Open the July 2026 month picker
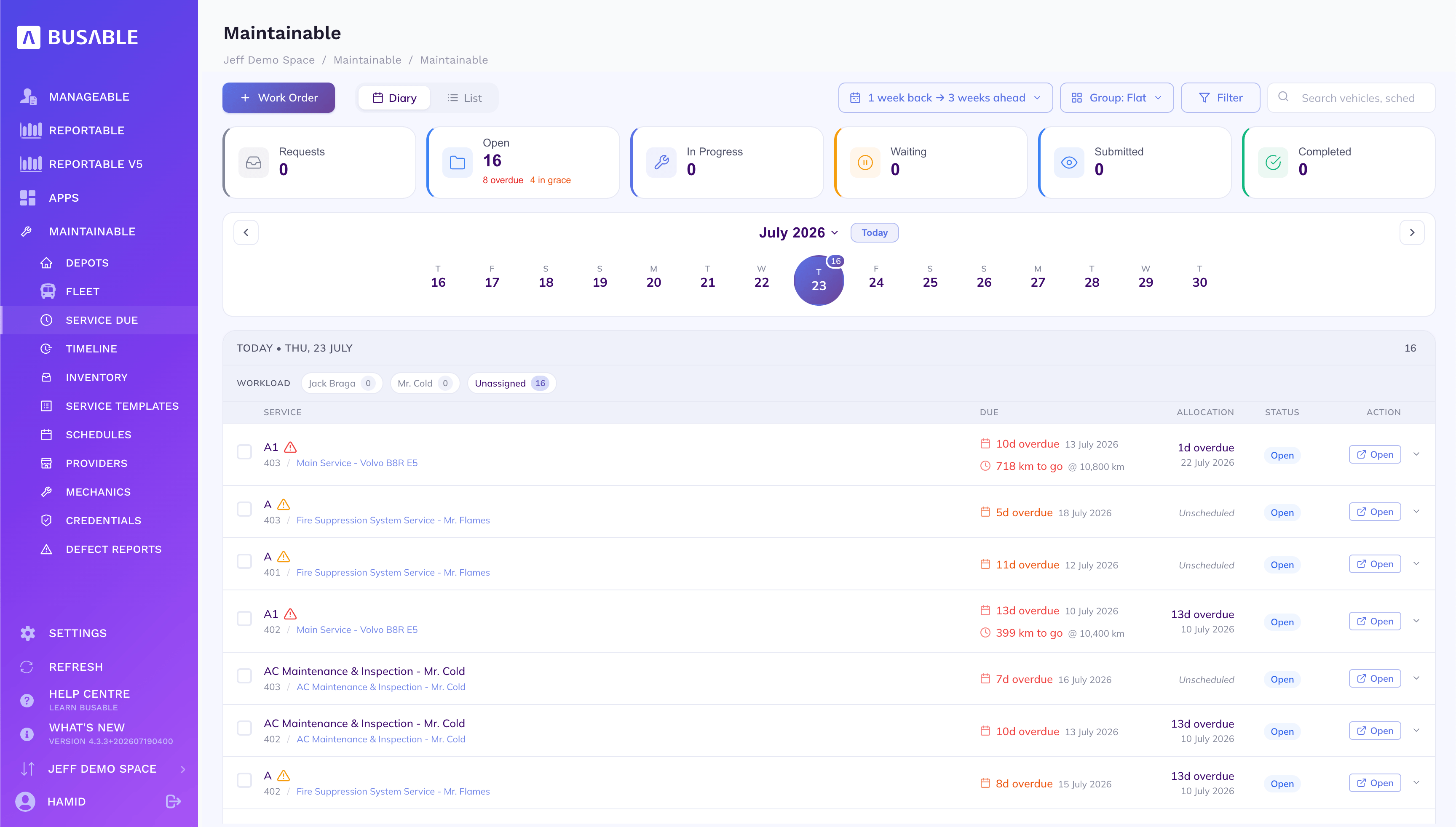 pos(798,233)
